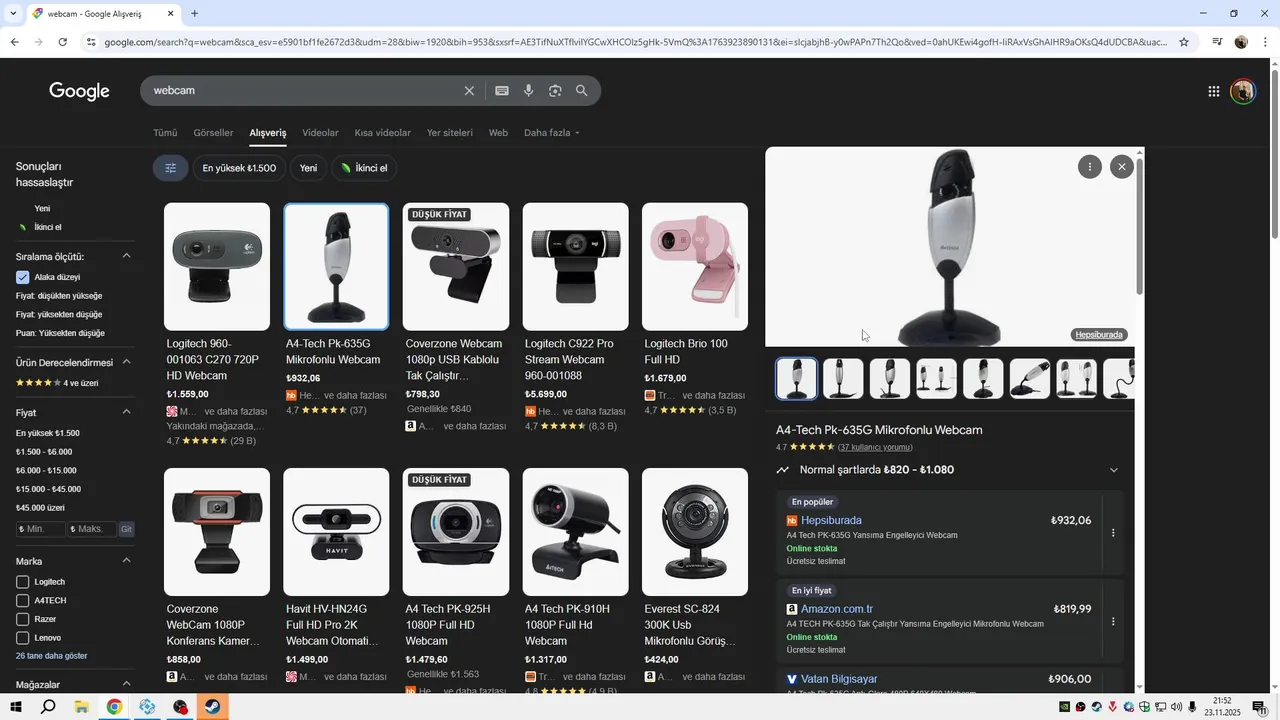Screen dimensions: 1280x720
Task: Switch to the Kısa videolar tab
Action: tap(383, 133)
